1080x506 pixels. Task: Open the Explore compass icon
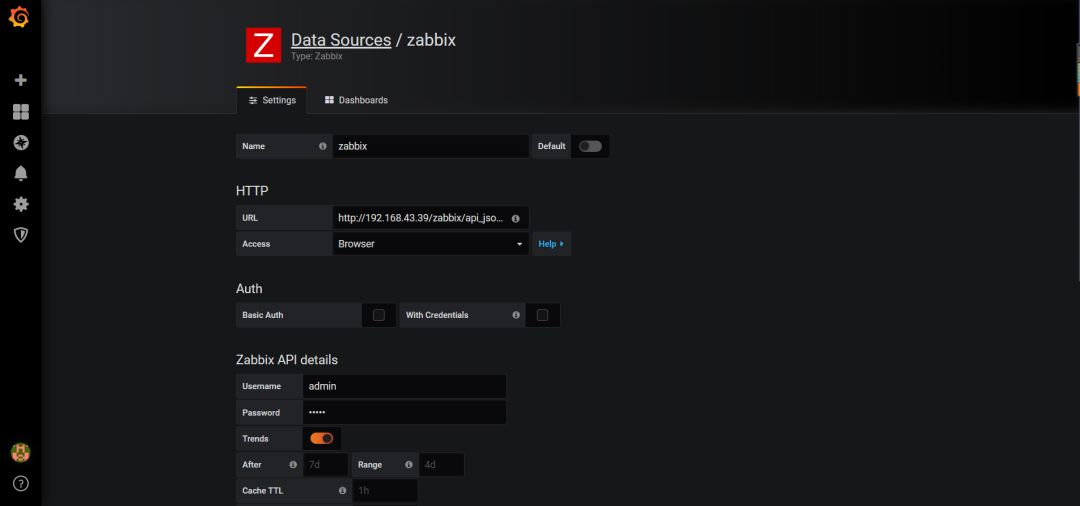tap(21, 143)
